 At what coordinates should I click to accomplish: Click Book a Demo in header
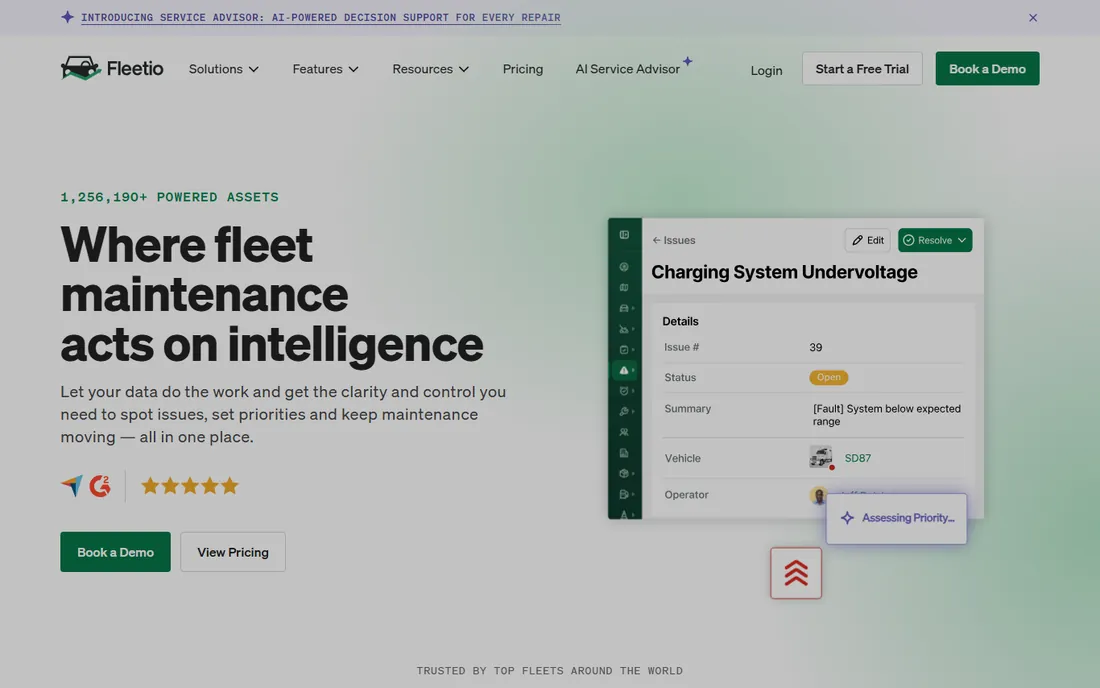click(987, 69)
